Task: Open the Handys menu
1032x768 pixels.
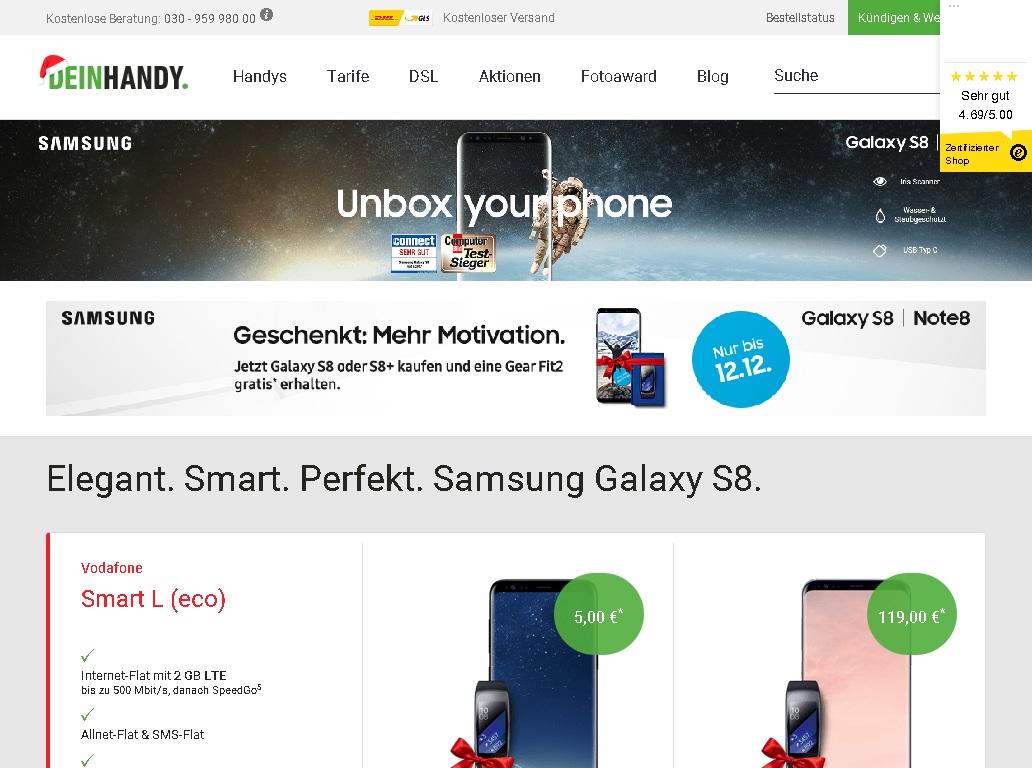Action: (x=259, y=76)
